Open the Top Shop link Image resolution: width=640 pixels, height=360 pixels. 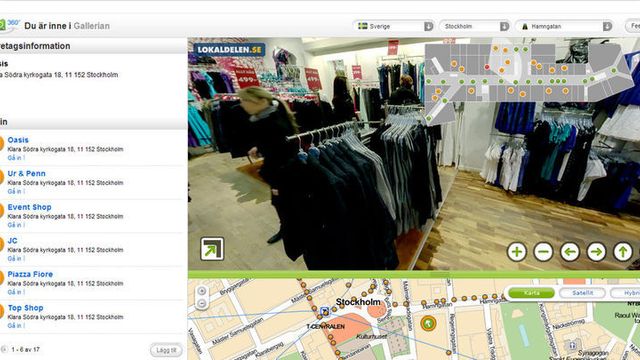pyautogui.click(x=25, y=308)
